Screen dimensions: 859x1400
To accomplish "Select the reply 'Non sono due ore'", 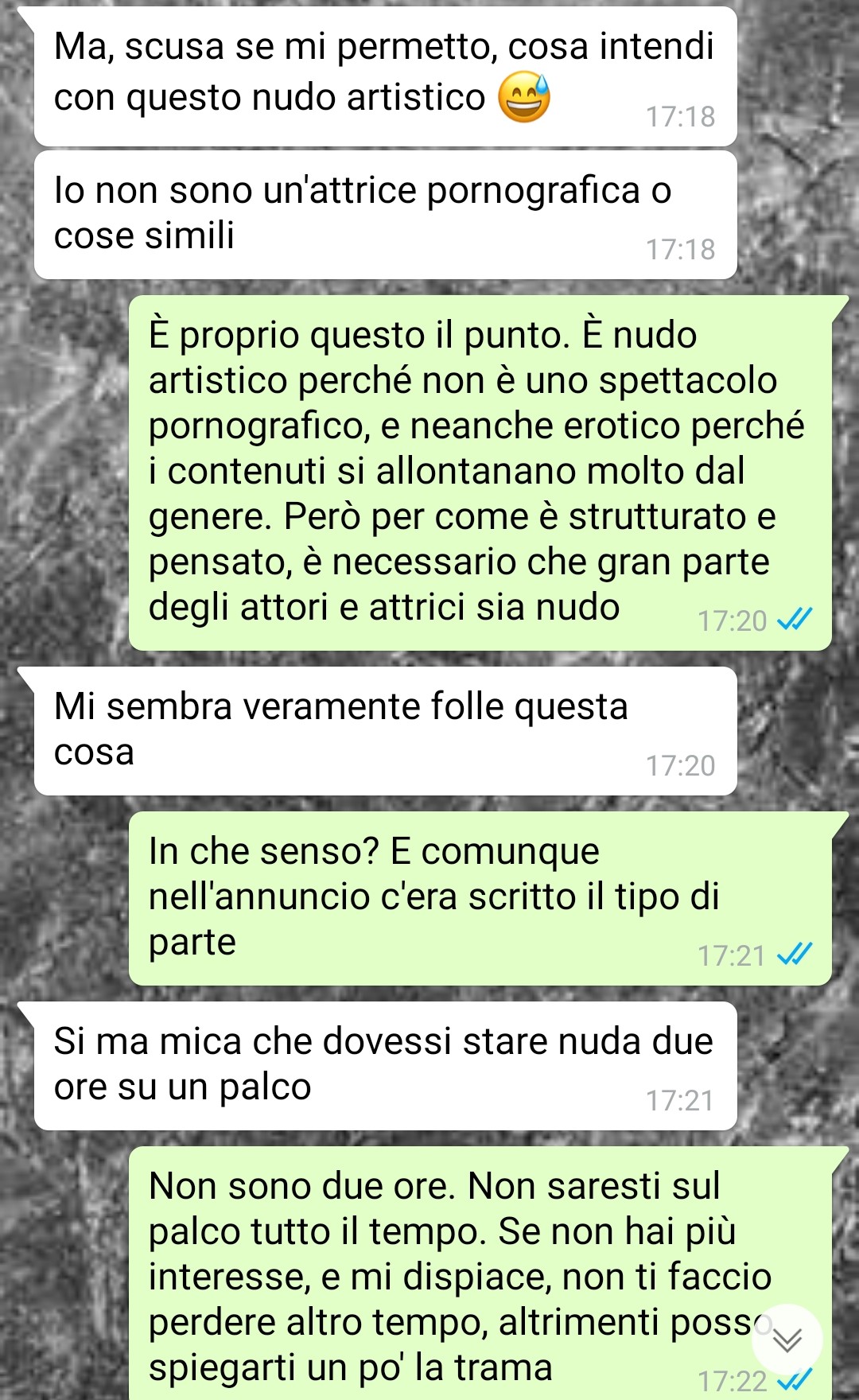I will [x=480, y=1273].
